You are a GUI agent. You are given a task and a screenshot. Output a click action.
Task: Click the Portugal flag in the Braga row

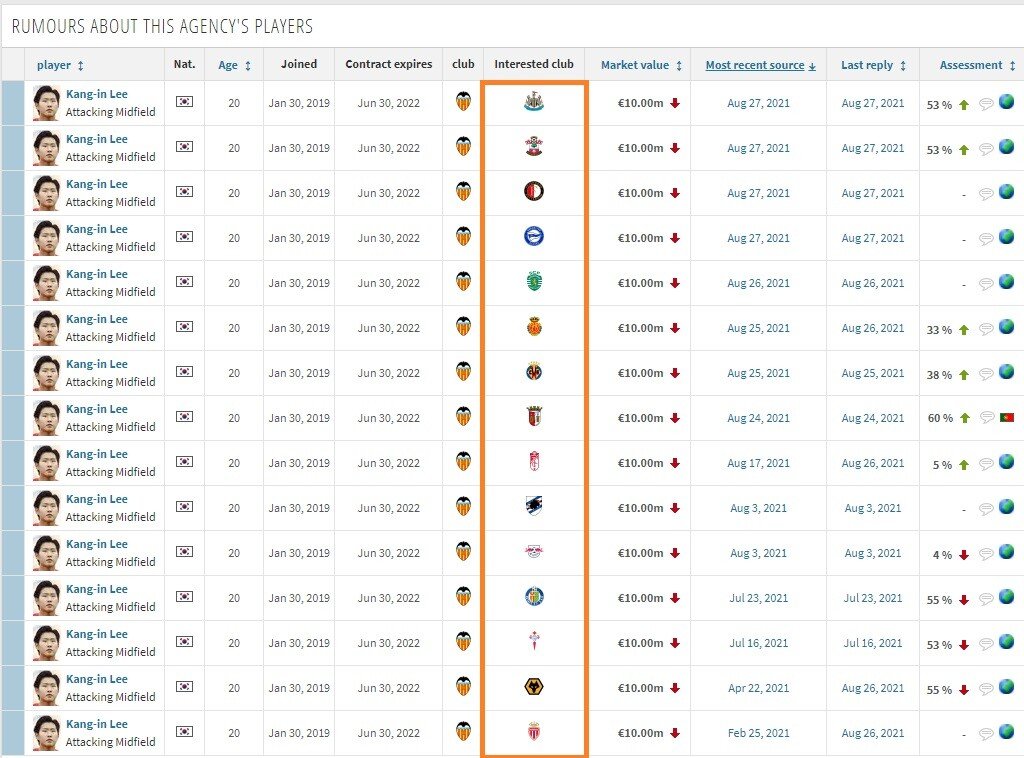click(x=1006, y=418)
